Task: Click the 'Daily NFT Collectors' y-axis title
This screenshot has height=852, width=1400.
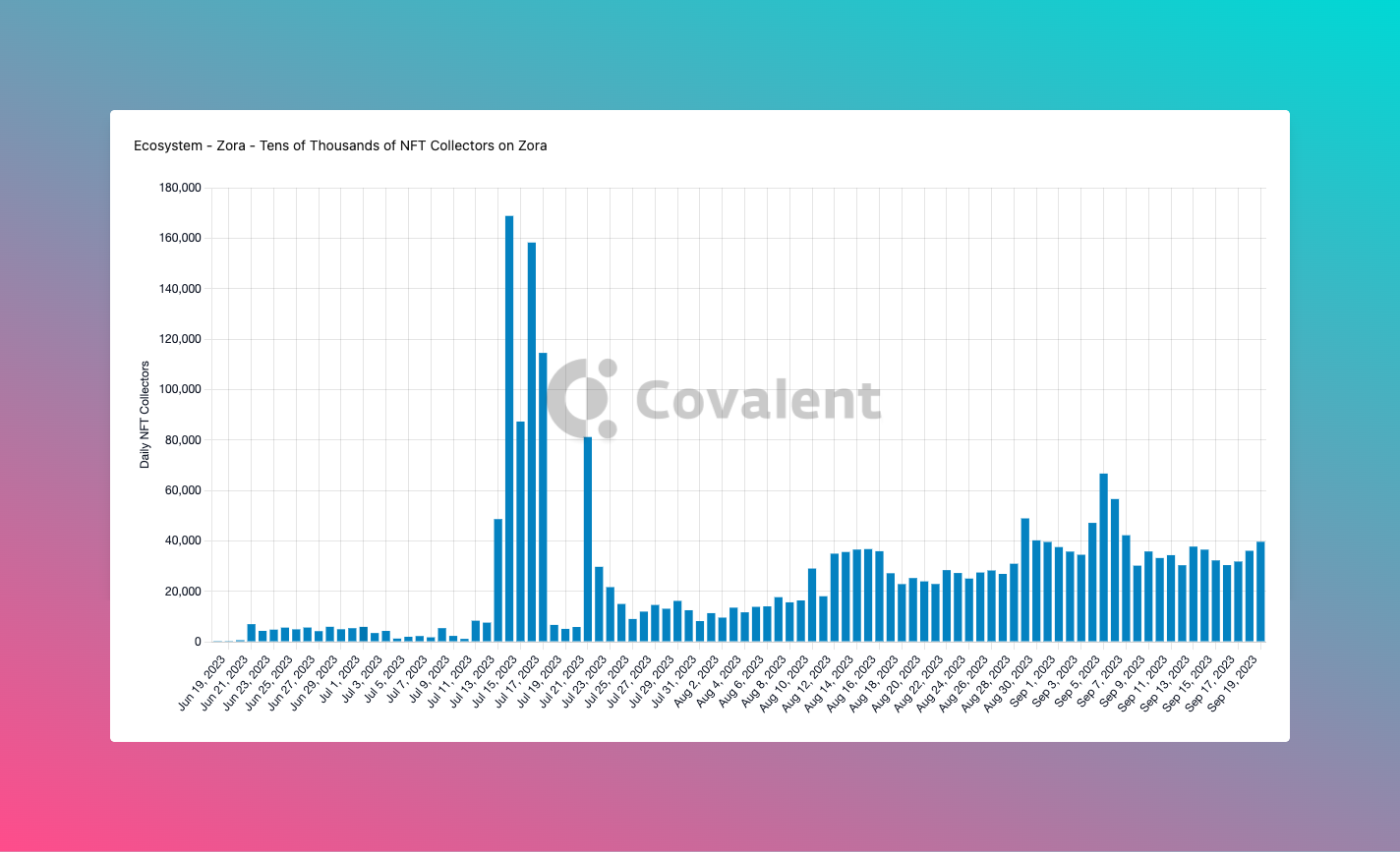Action: click(x=145, y=415)
